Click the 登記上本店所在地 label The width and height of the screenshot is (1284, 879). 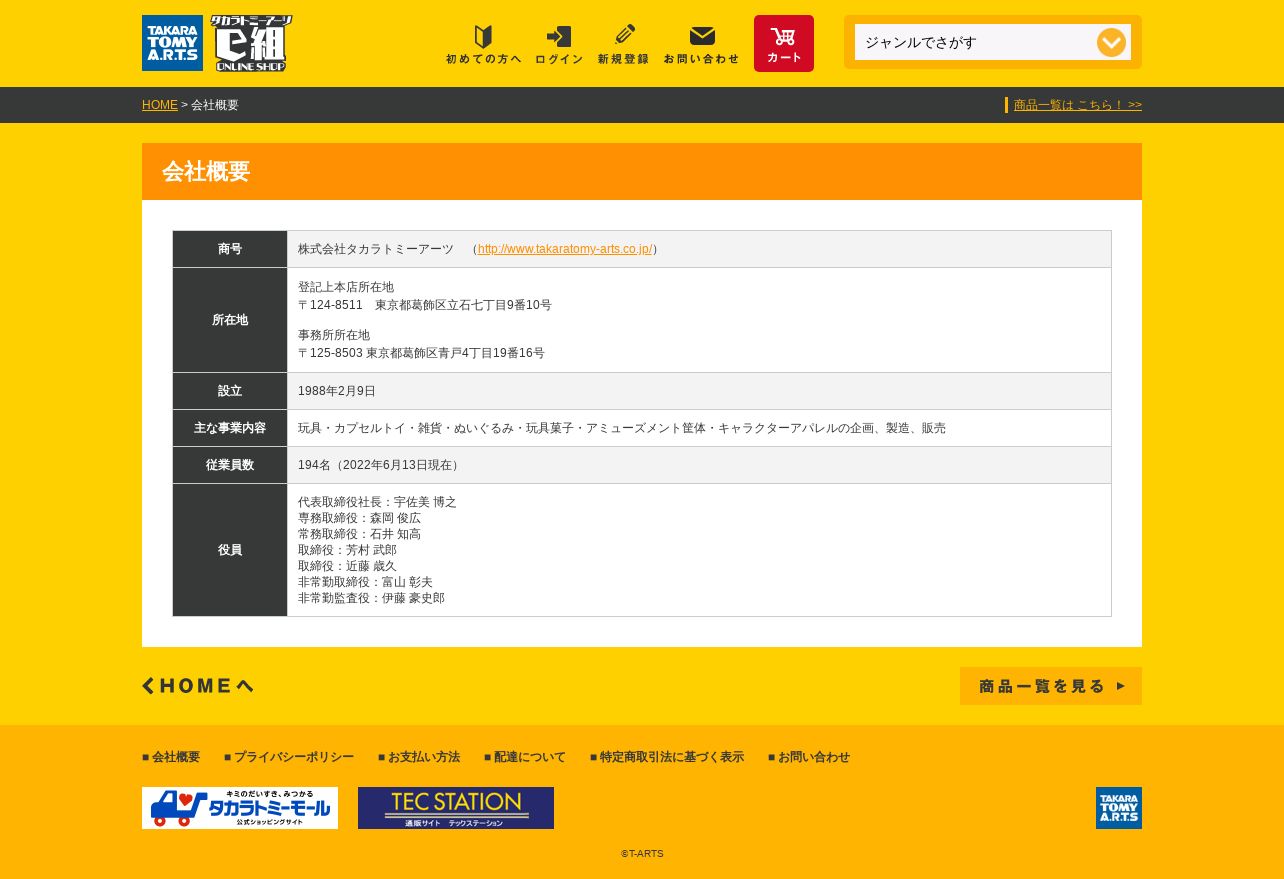coord(346,287)
